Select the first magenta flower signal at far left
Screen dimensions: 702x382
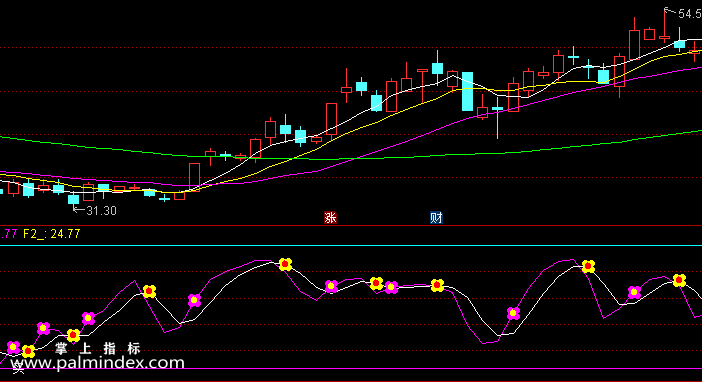point(13,347)
